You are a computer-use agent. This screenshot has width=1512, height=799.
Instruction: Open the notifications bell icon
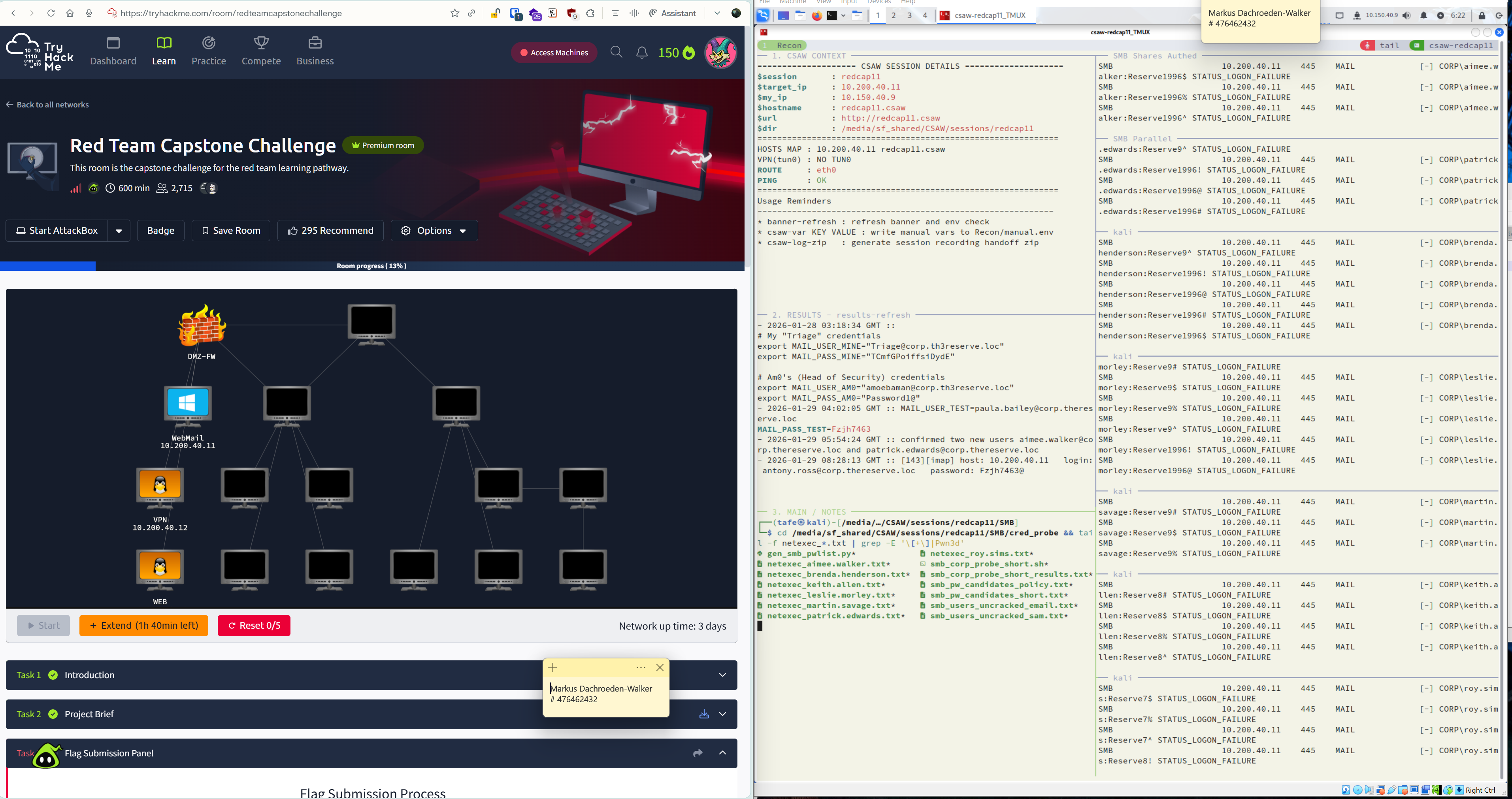click(641, 53)
